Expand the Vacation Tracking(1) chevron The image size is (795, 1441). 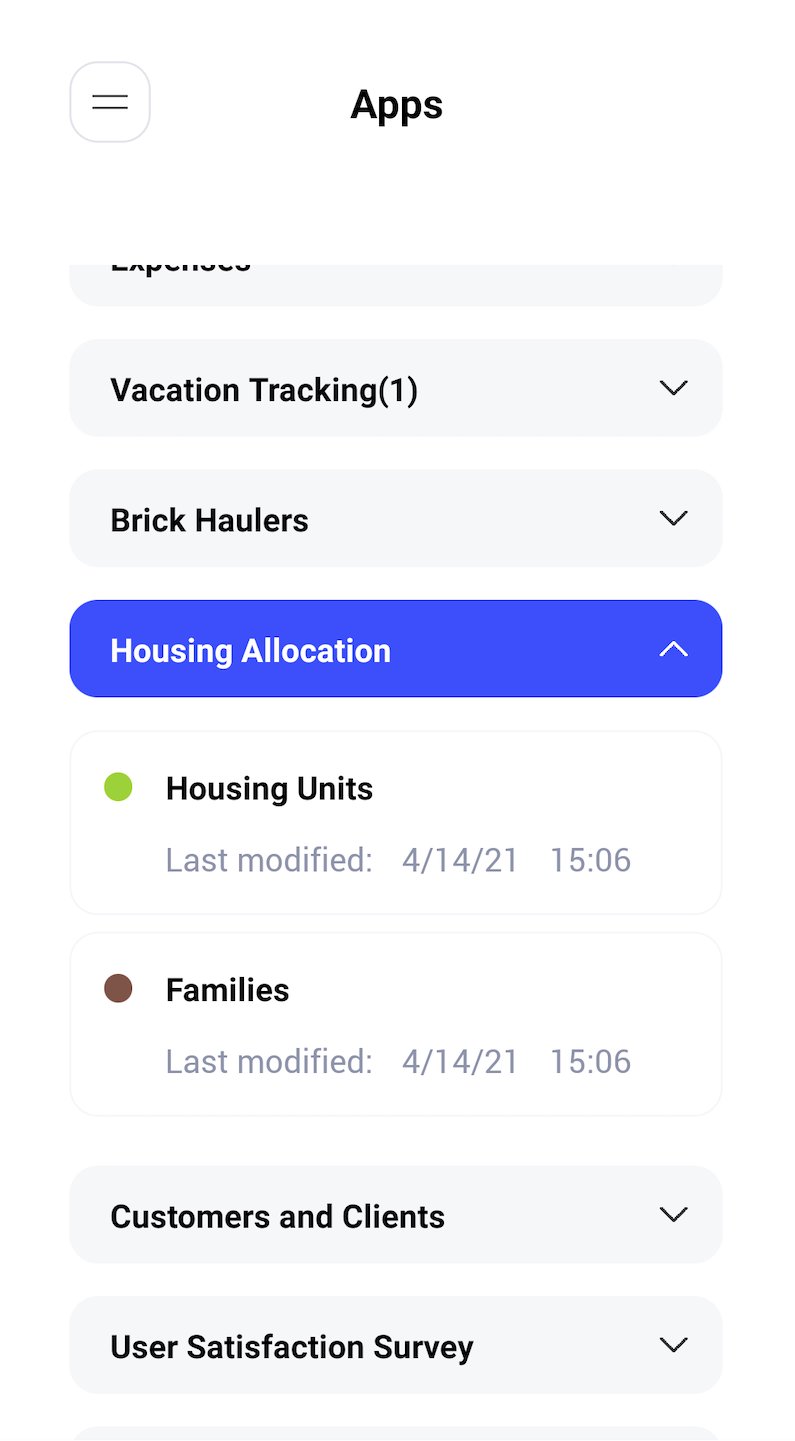click(x=674, y=388)
